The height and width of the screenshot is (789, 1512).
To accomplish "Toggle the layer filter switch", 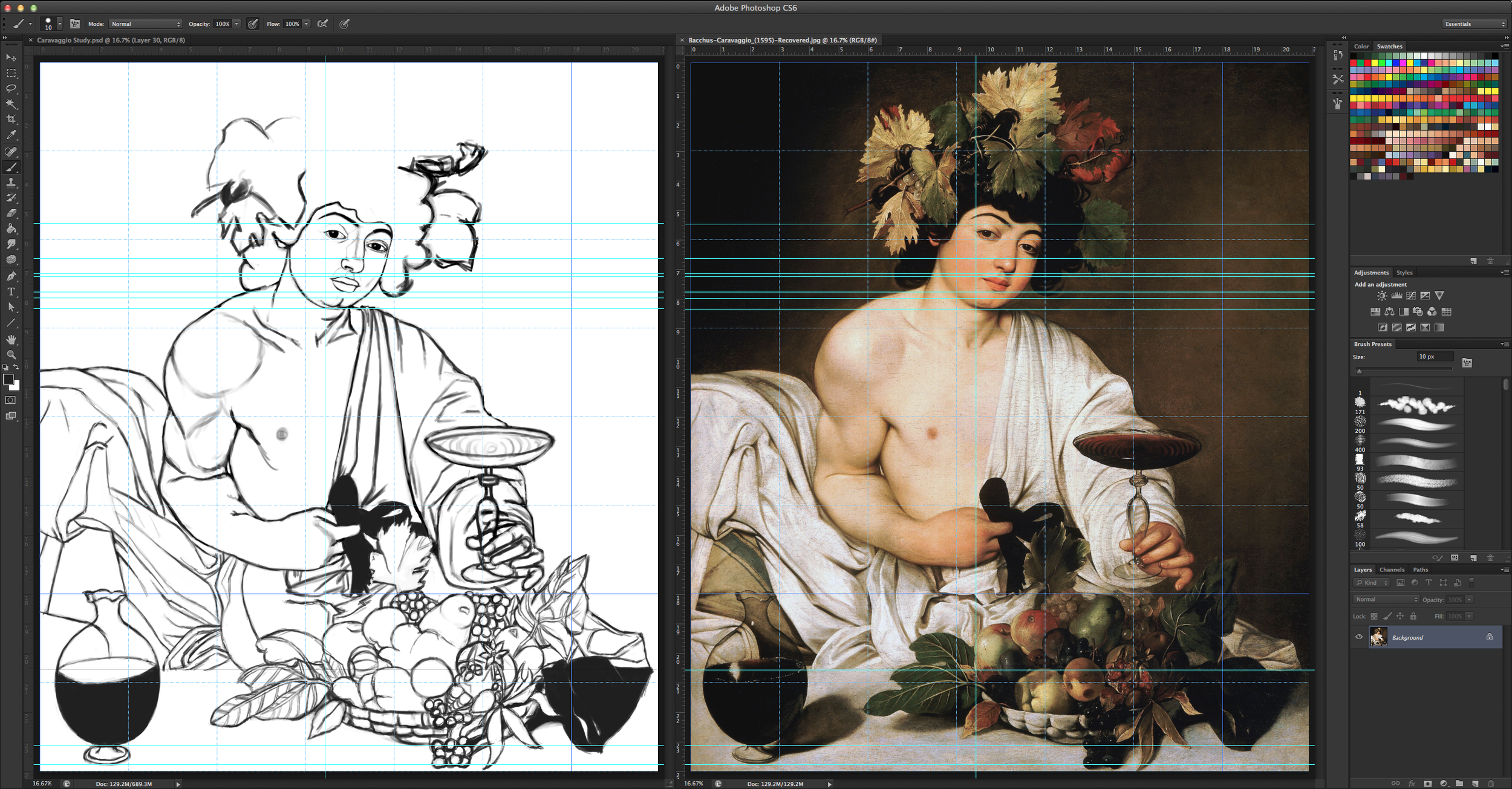I will click(1472, 583).
